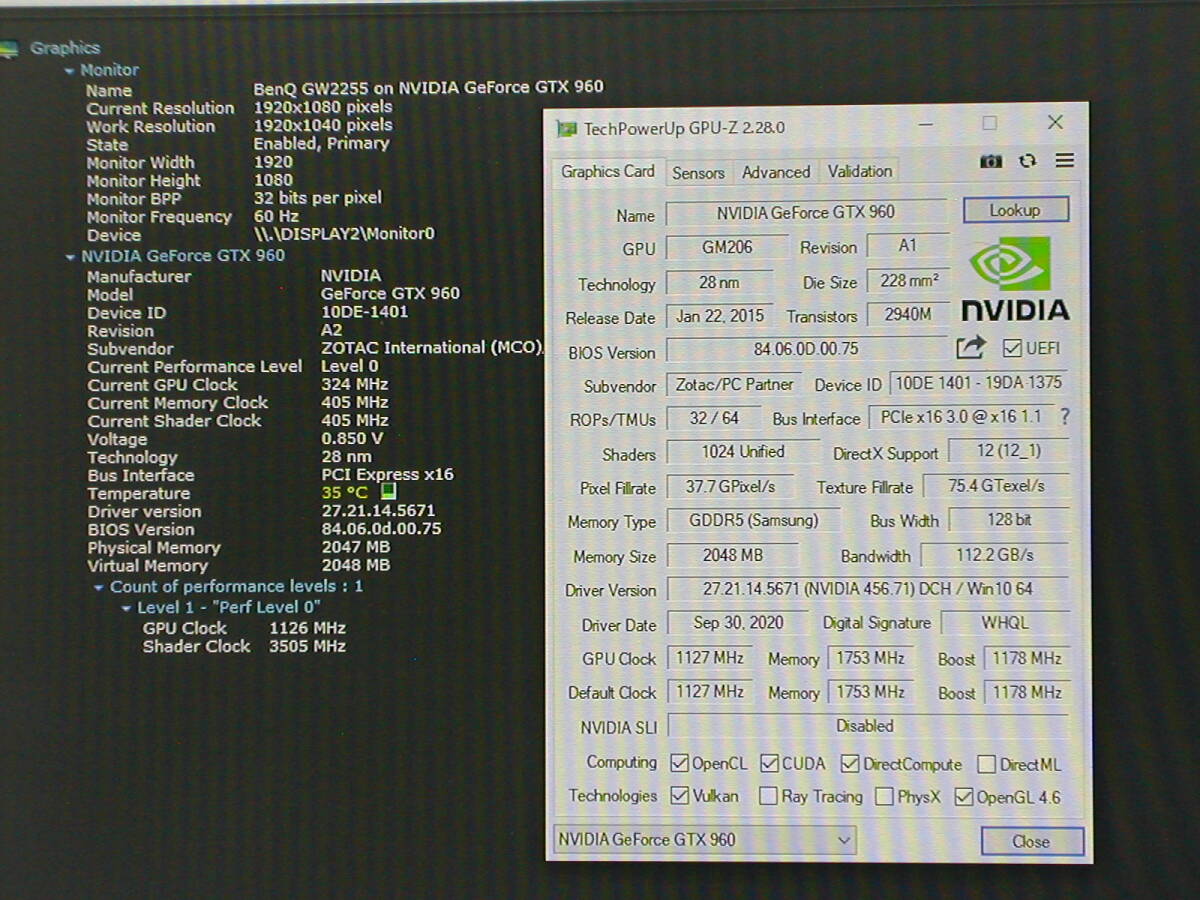This screenshot has height=900, width=1200.
Task: Click the bus interface question mark
Action: 1065,416
